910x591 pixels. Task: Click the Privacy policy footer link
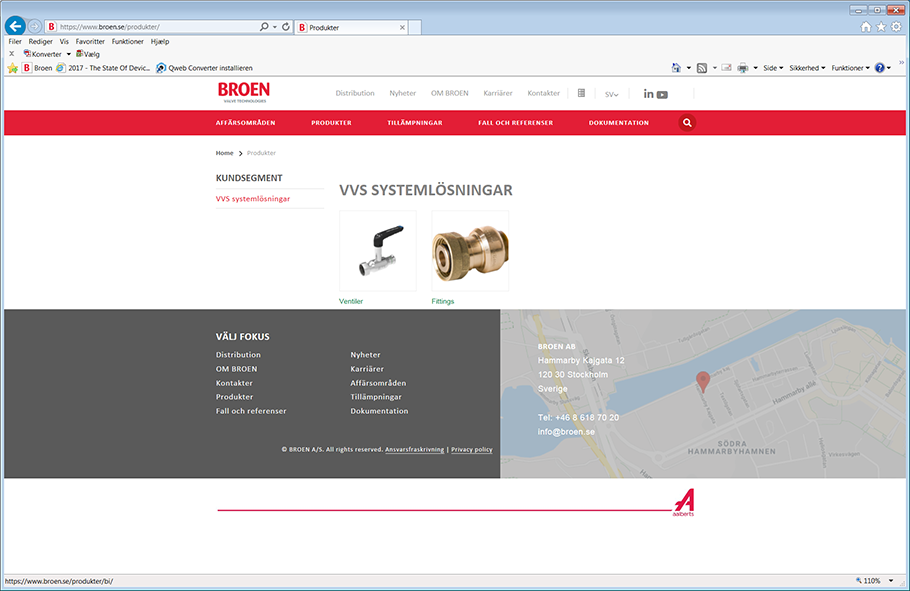472,449
